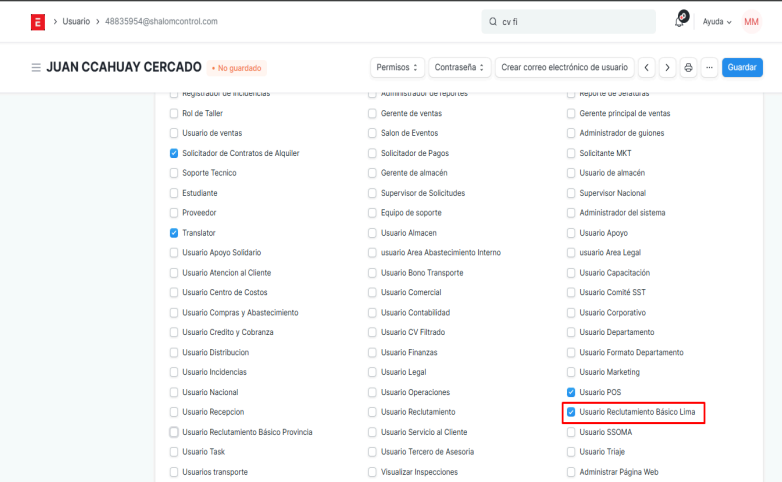Uncheck the Translator role checkbox
Viewport: 782px width, 482px height.
point(174,232)
